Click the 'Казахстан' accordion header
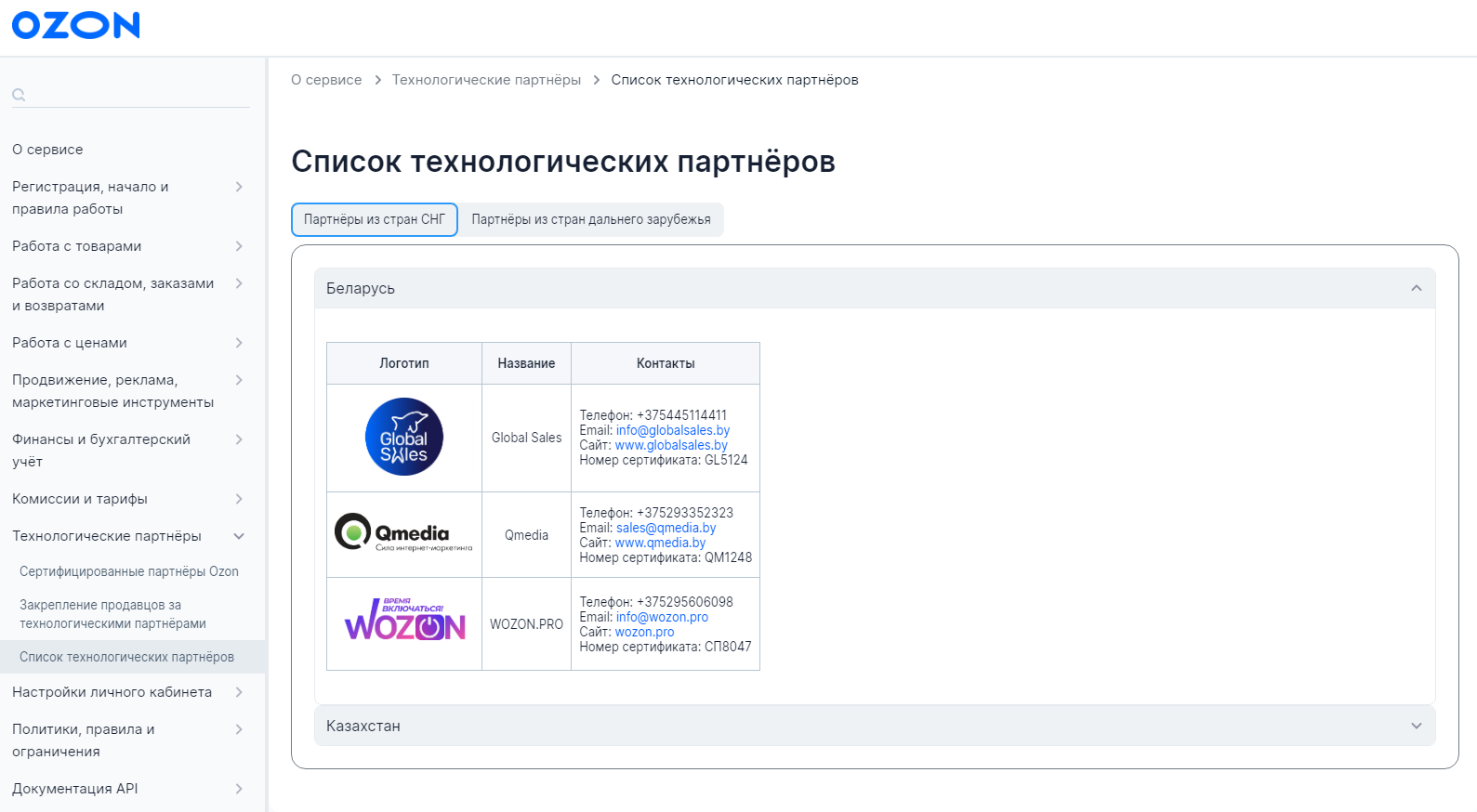This screenshot has width=1477, height=812. (875, 726)
